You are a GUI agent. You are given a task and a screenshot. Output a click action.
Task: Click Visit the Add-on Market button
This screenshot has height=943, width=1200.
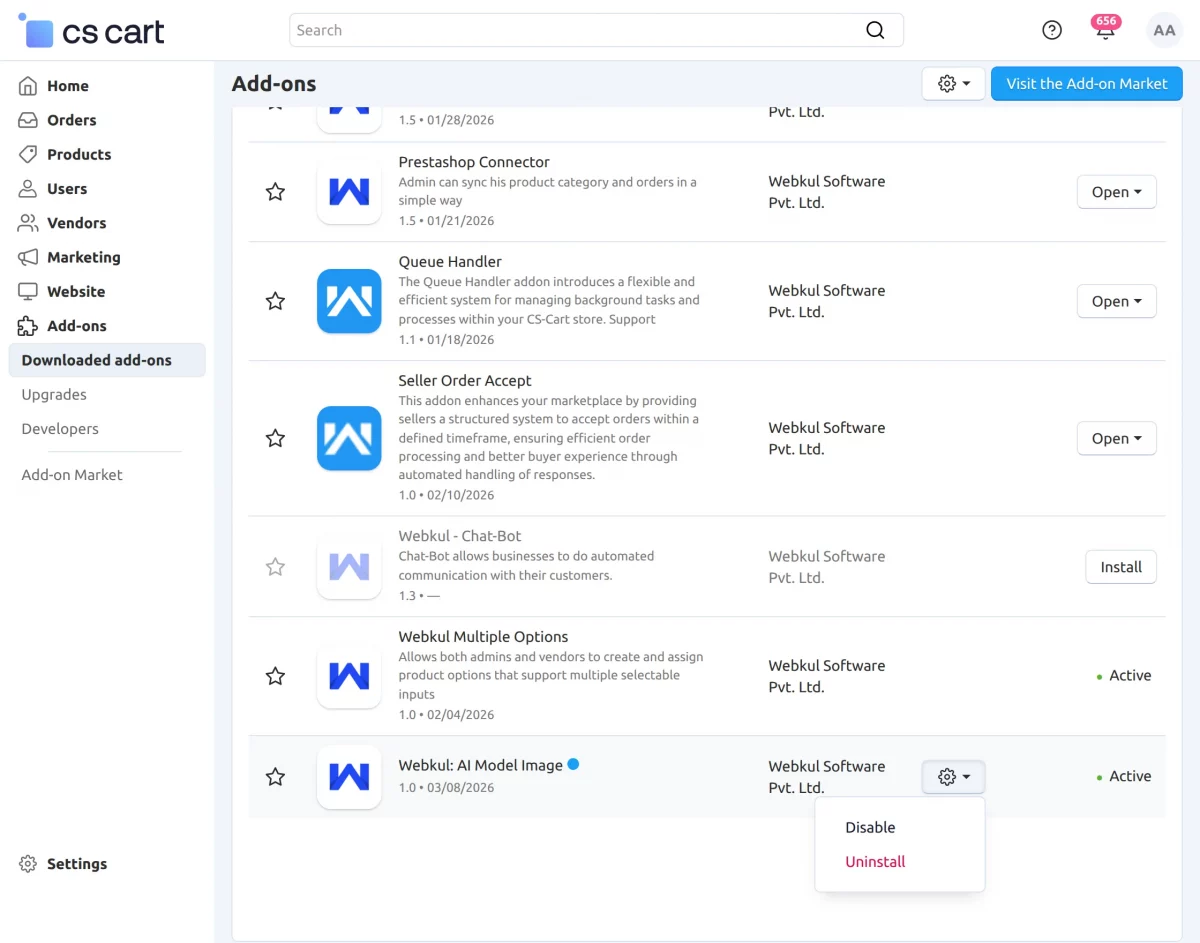pyautogui.click(x=1087, y=84)
